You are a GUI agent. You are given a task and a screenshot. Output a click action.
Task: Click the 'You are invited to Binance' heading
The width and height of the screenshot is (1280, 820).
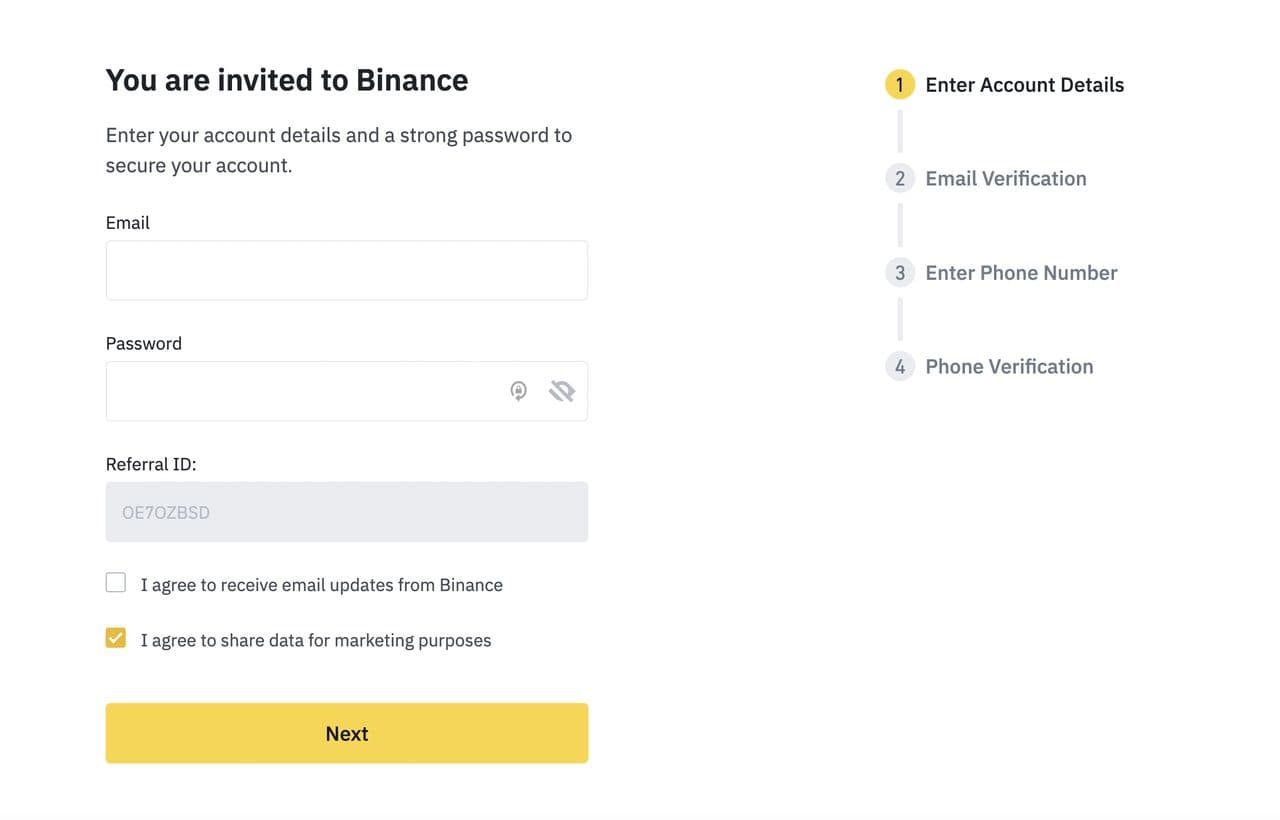click(287, 80)
